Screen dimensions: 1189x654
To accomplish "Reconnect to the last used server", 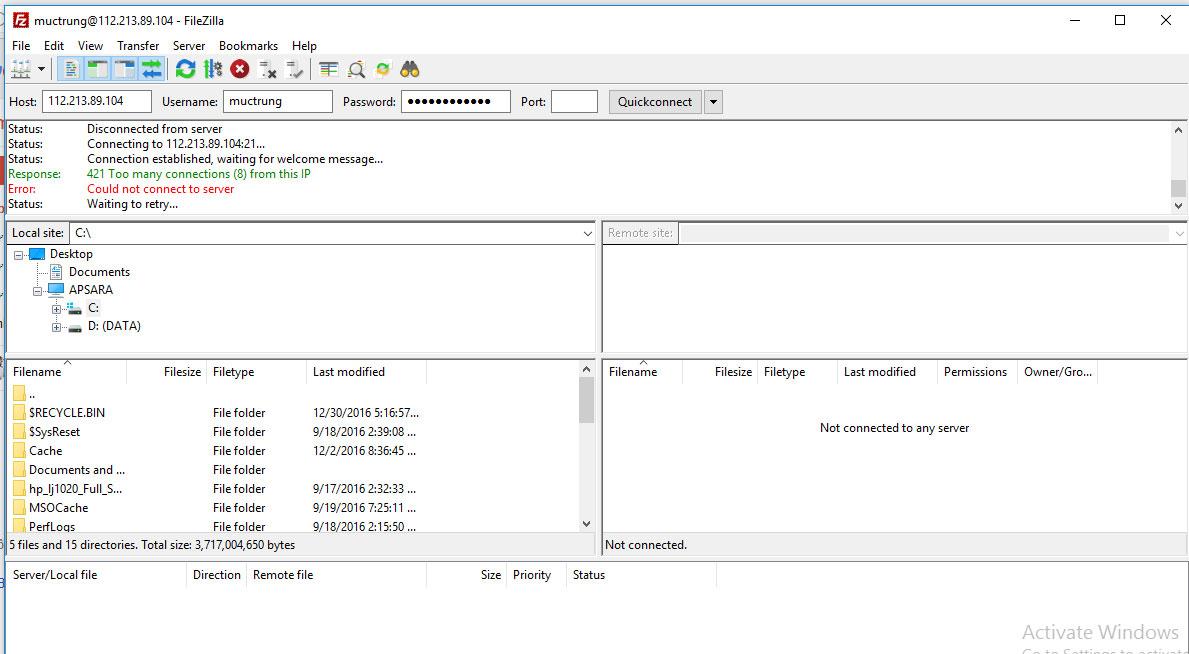I will click(x=294, y=70).
